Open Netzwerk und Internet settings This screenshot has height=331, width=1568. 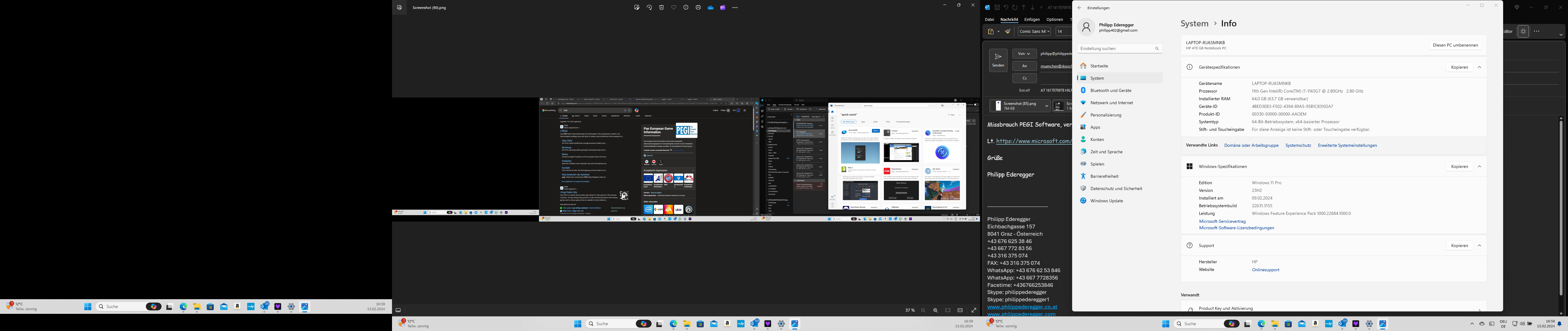coord(1119,102)
